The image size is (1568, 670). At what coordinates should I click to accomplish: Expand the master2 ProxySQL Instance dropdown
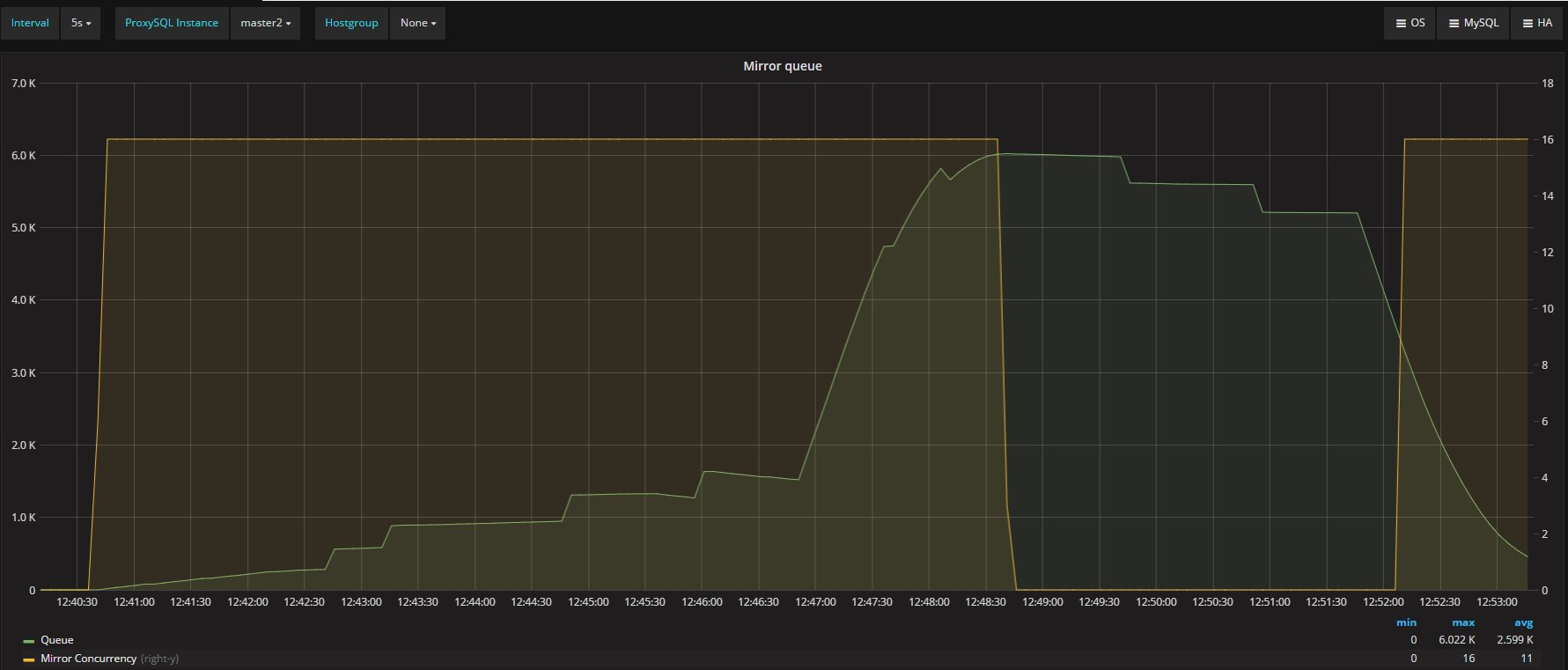pyautogui.click(x=265, y=23)
